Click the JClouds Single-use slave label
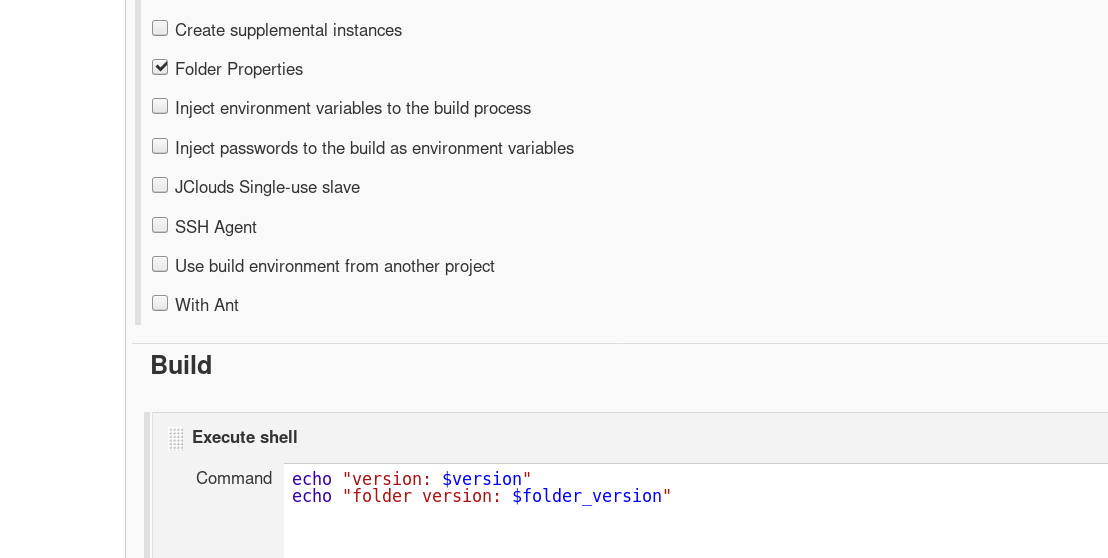 point(267,187)
